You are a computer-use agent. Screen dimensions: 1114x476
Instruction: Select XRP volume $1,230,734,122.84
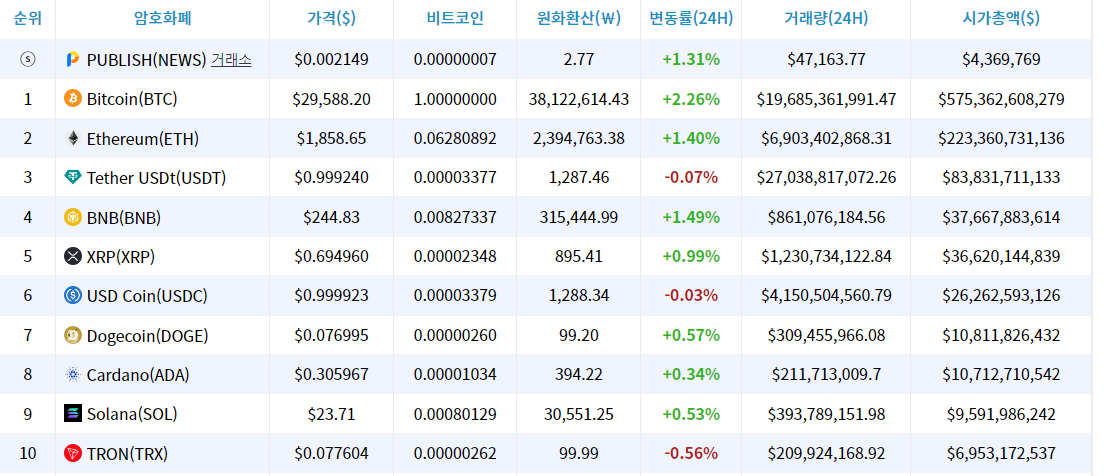pyautogui.click(x=826, y=256)
